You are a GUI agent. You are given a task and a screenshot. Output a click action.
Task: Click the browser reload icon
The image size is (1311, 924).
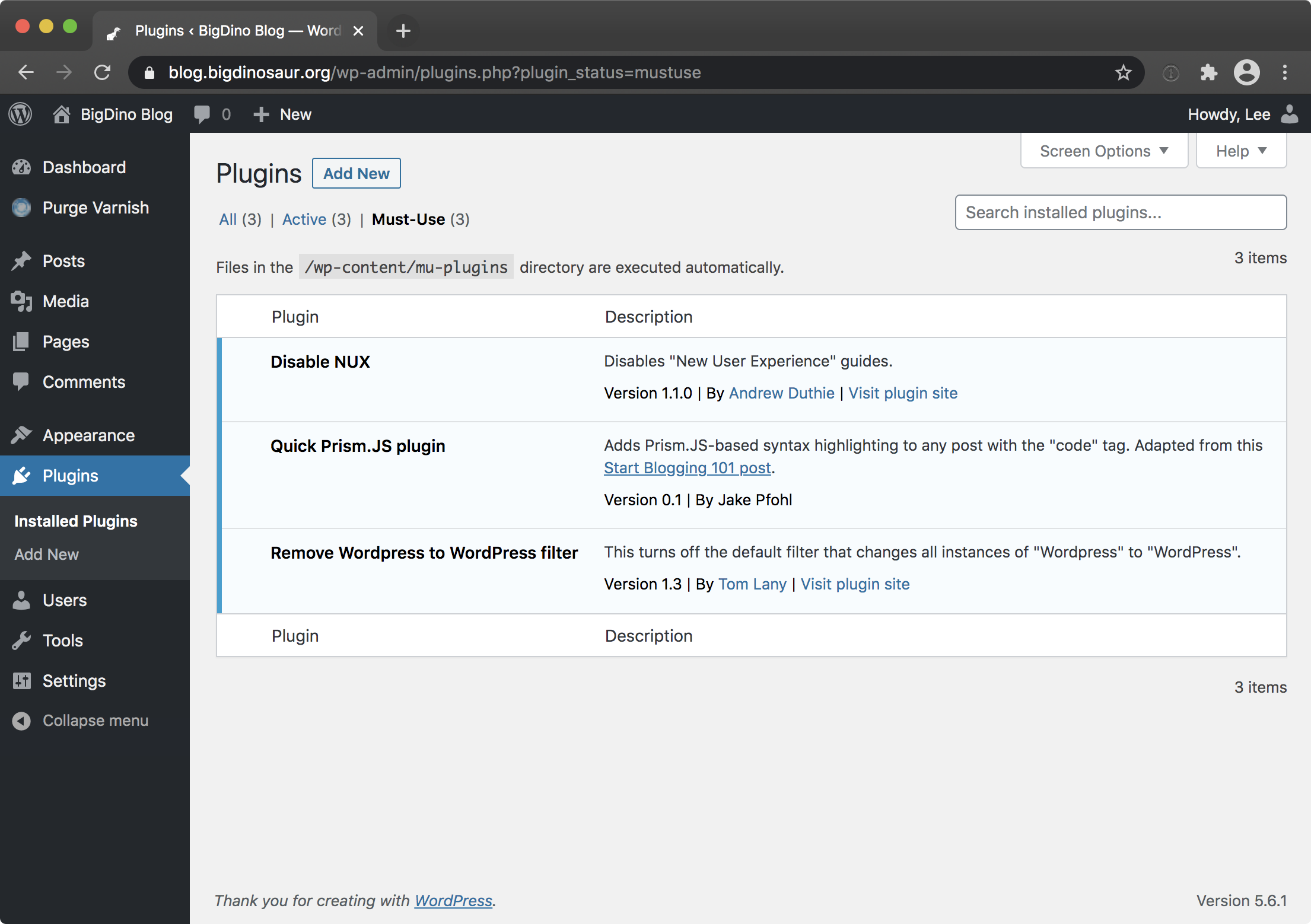103,72
